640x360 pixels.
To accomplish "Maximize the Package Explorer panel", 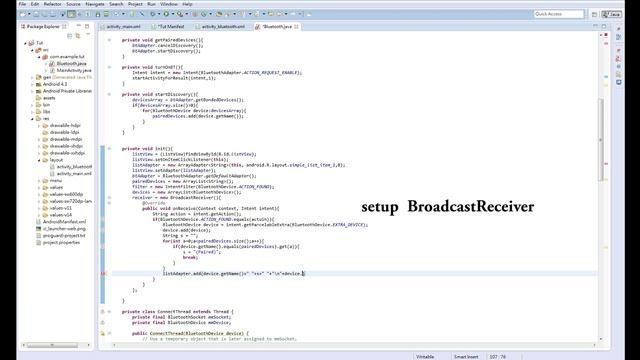I will pos(87,26).
